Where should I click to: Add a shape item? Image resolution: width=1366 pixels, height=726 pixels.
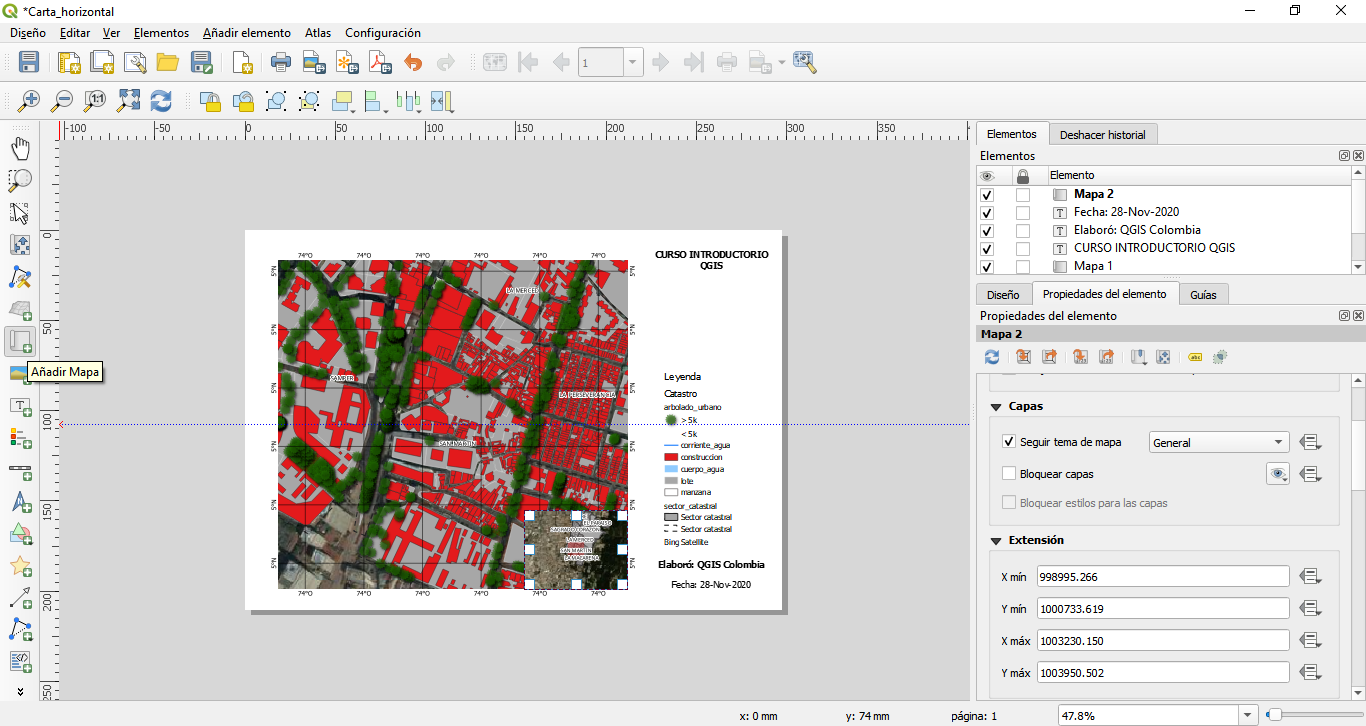[20, 534]
